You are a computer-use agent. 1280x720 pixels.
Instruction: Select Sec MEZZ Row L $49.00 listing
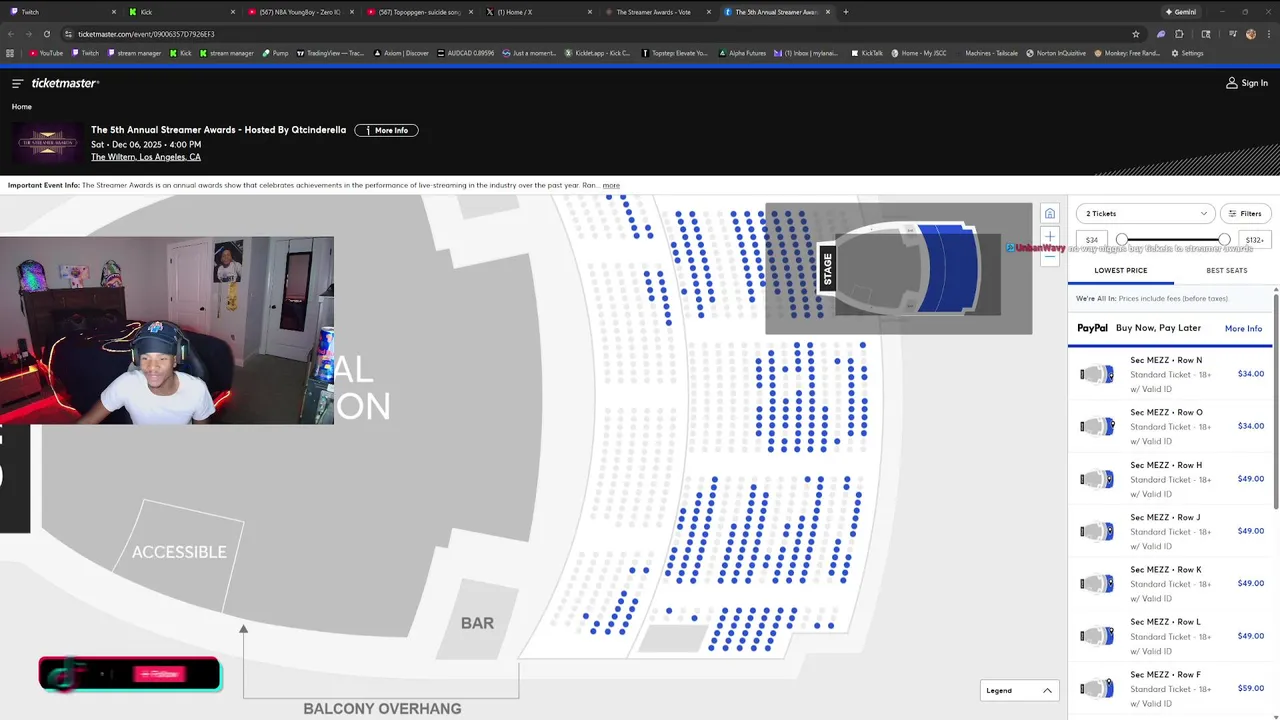pyautogui.click(x=1170, y=636)
